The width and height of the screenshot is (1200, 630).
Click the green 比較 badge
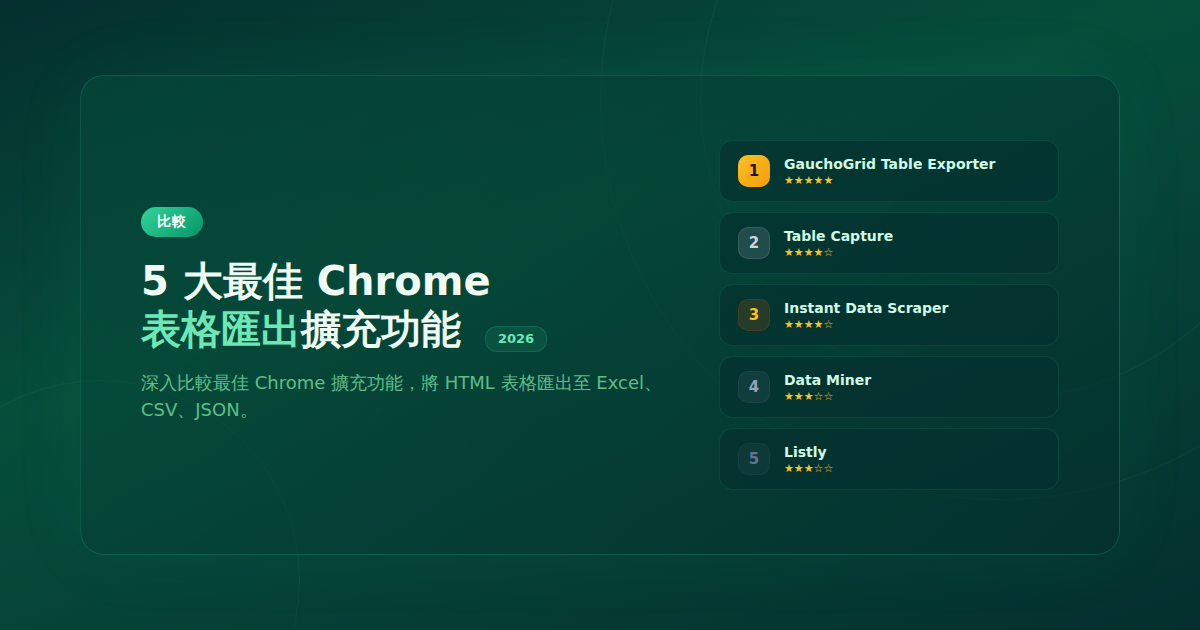coord(171,222)
